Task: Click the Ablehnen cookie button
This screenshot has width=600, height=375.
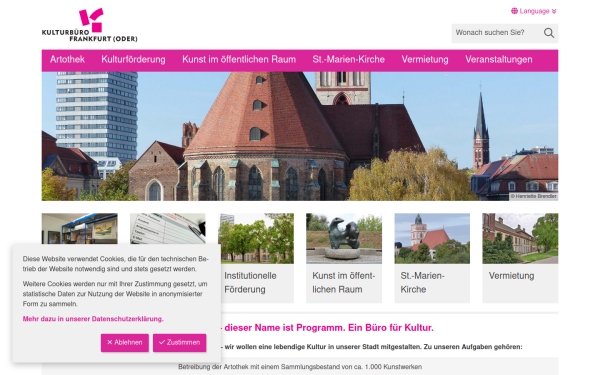Action: pos(125,342)
